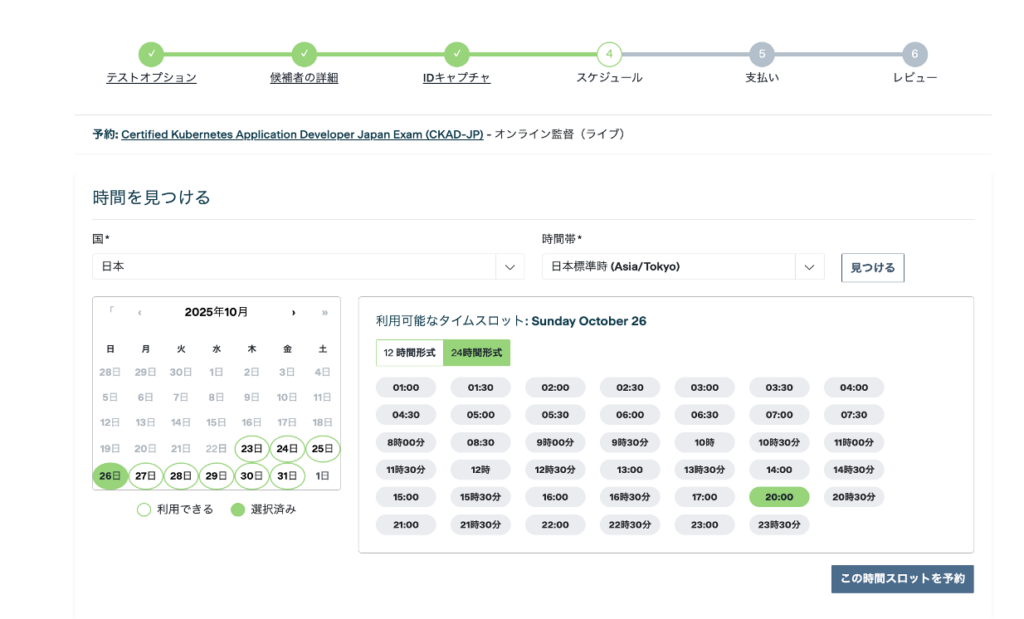Click この時間スロットを予約 button
The width and height of the screenshot is (1024, 619).
click(x=902, y=579)
